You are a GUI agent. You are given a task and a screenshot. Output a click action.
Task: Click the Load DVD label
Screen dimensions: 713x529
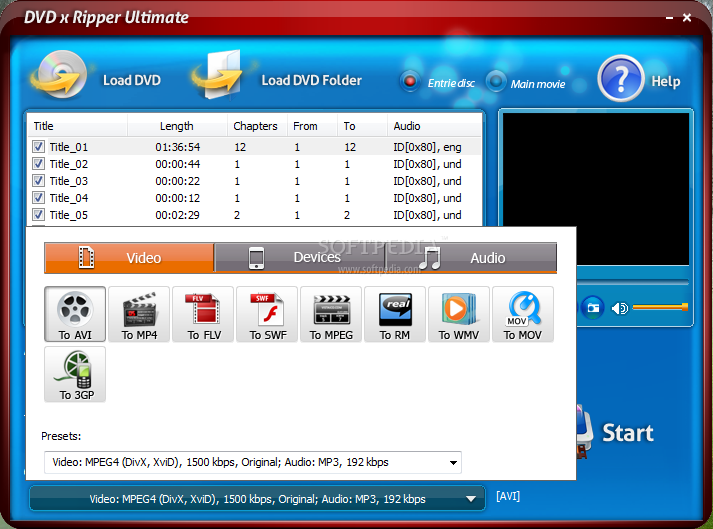click(132, 81)
